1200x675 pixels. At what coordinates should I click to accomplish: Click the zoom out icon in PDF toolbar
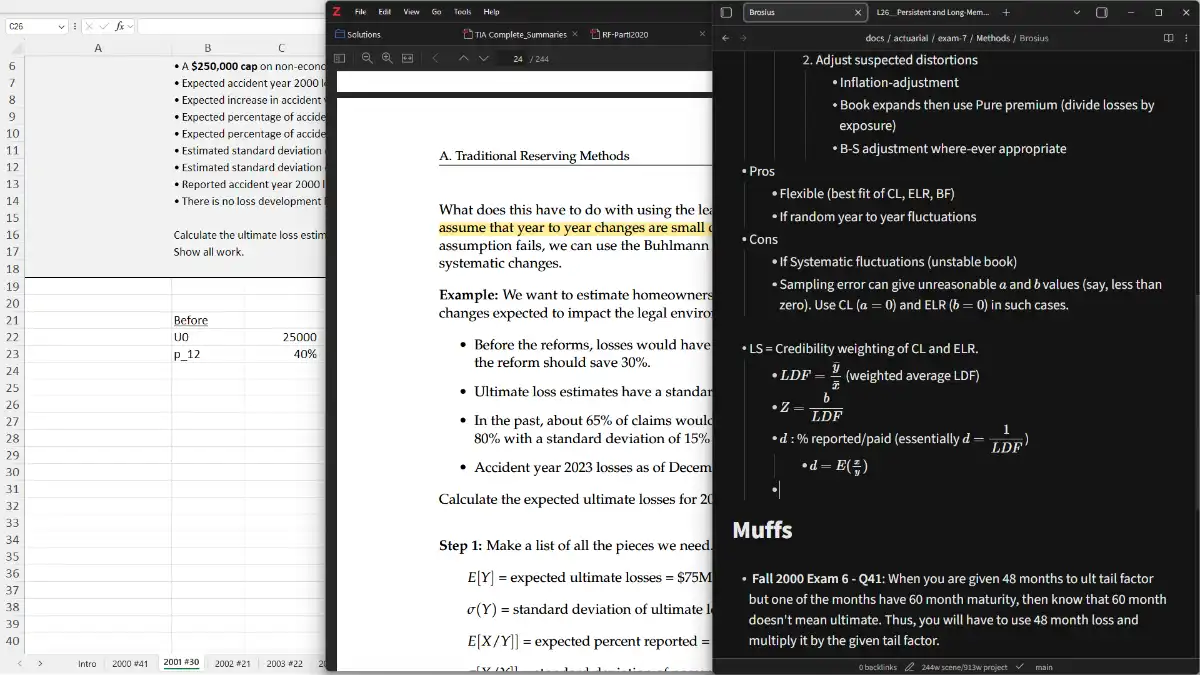[x=367, y=59]
